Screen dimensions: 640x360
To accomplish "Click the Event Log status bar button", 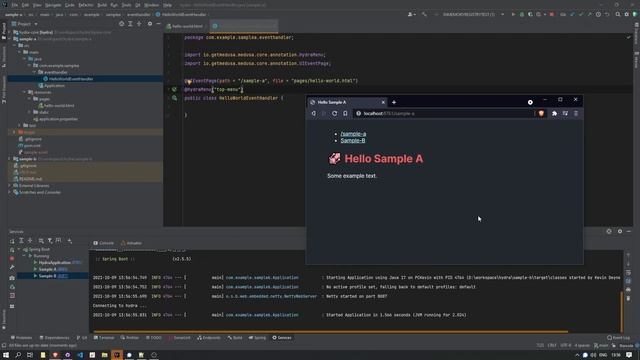I will (x=618, y=338).
